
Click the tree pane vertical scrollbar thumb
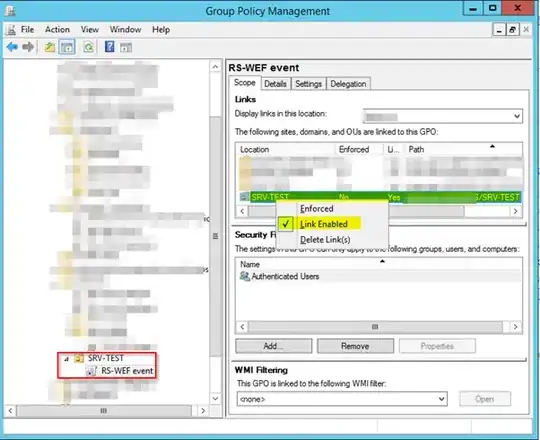[215, 236]
